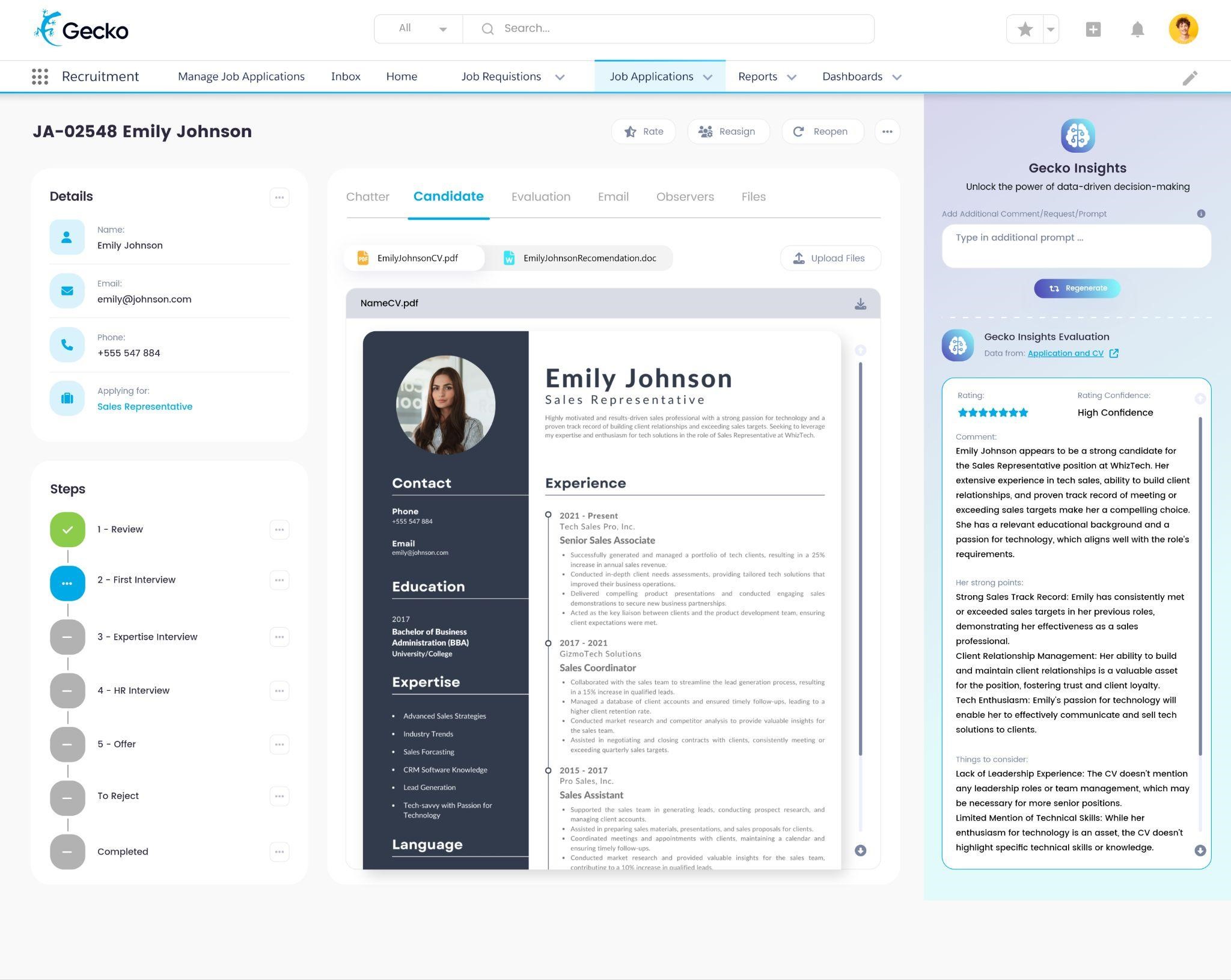
Task: Click the completed Review step checkmark
Action: [67, 529]
